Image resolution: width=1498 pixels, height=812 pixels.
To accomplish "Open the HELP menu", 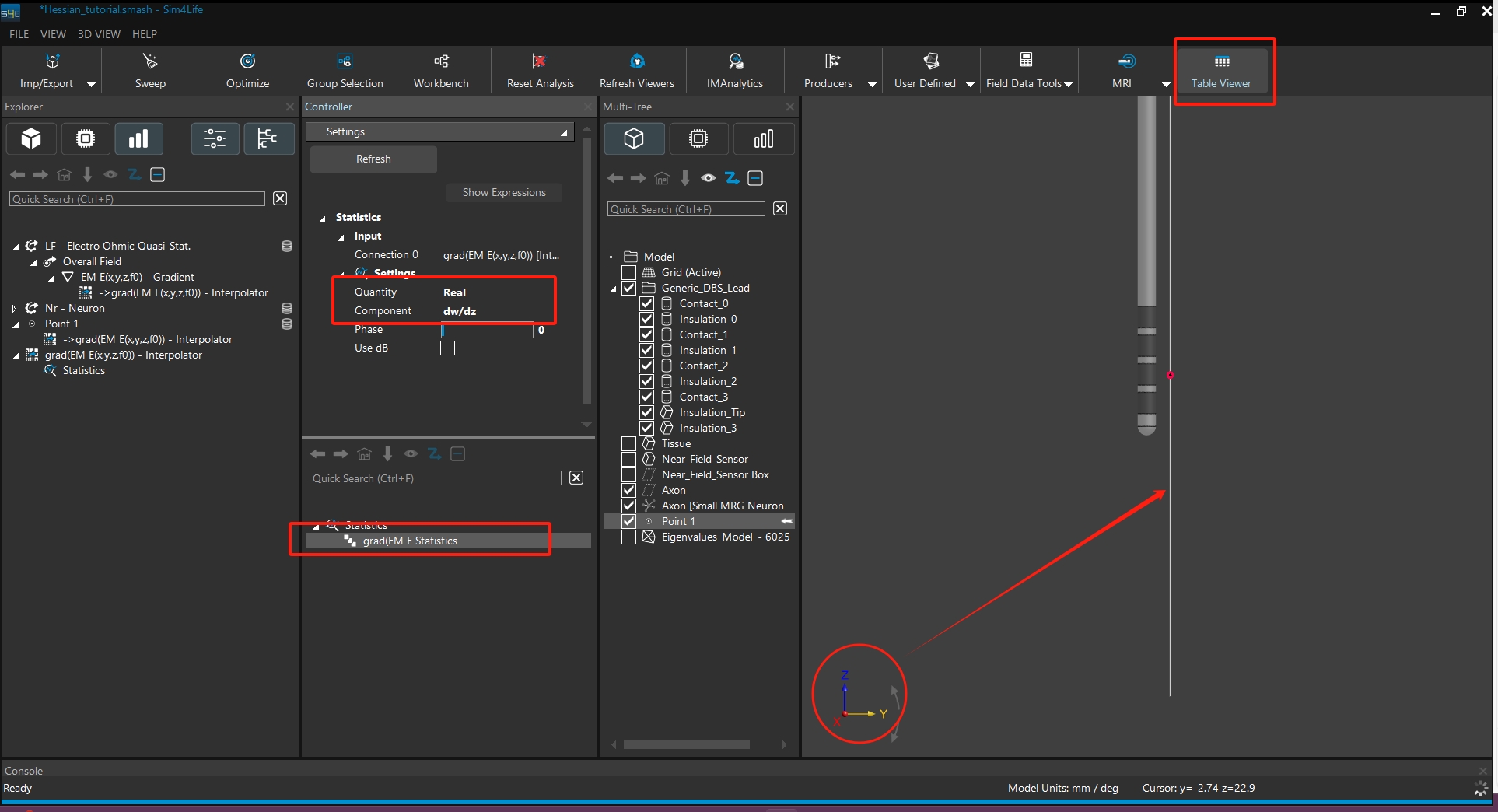I will coord(144,34).
